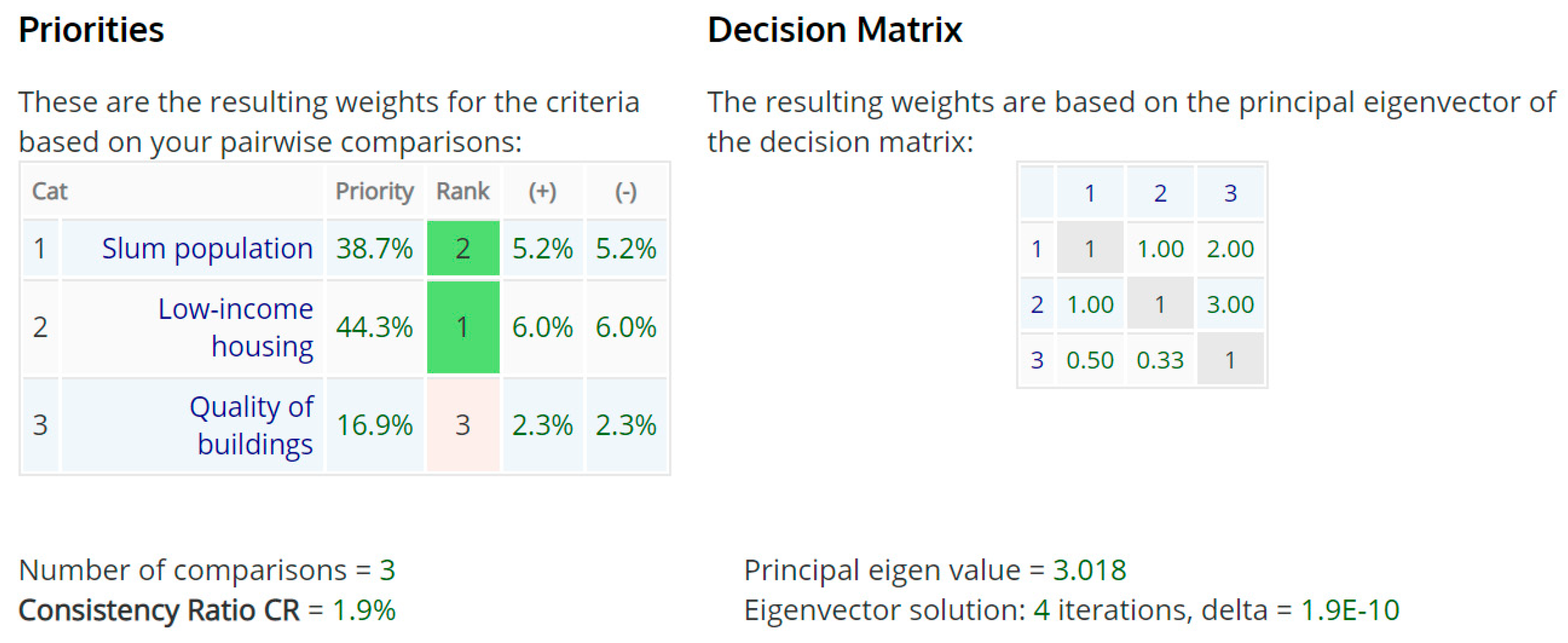Screen dimensions: 1568x643
Task: Click the green rank 1 cell
Action: (463, 327)
